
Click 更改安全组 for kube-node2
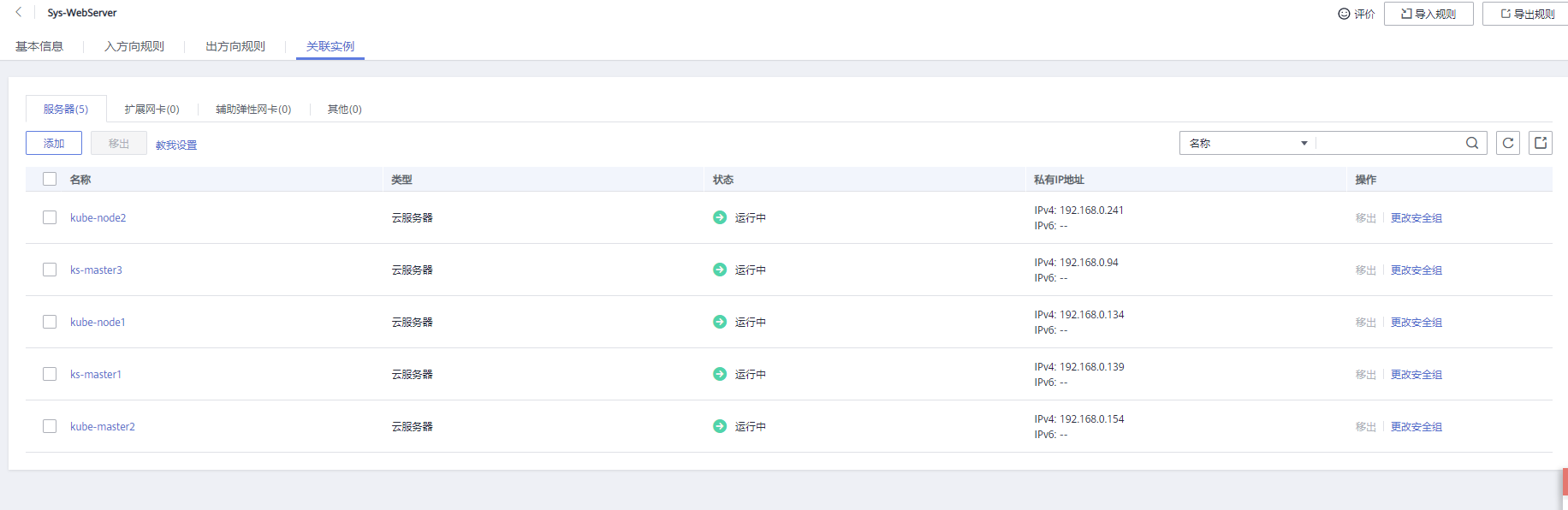[x=1417, y=217]
